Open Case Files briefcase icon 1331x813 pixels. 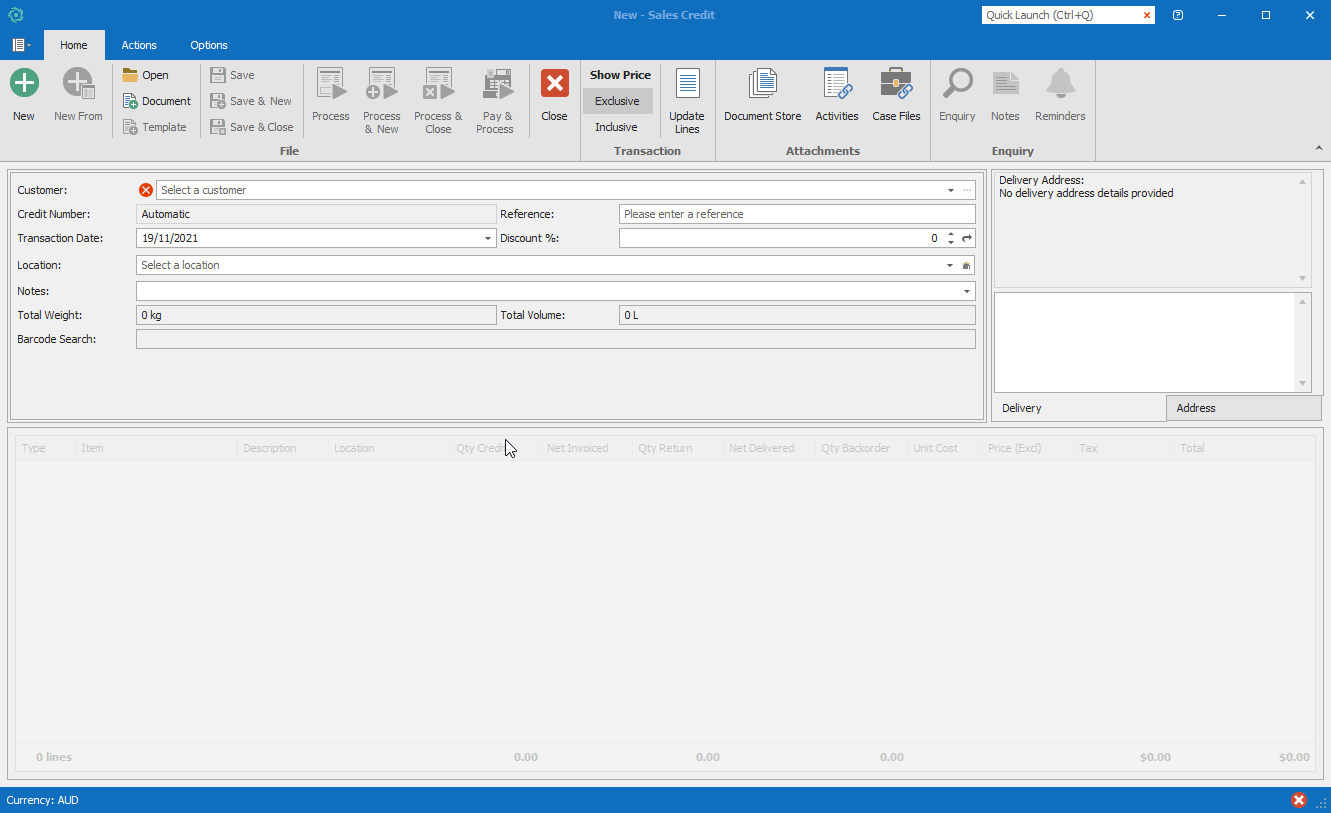[x=896, y=84]
